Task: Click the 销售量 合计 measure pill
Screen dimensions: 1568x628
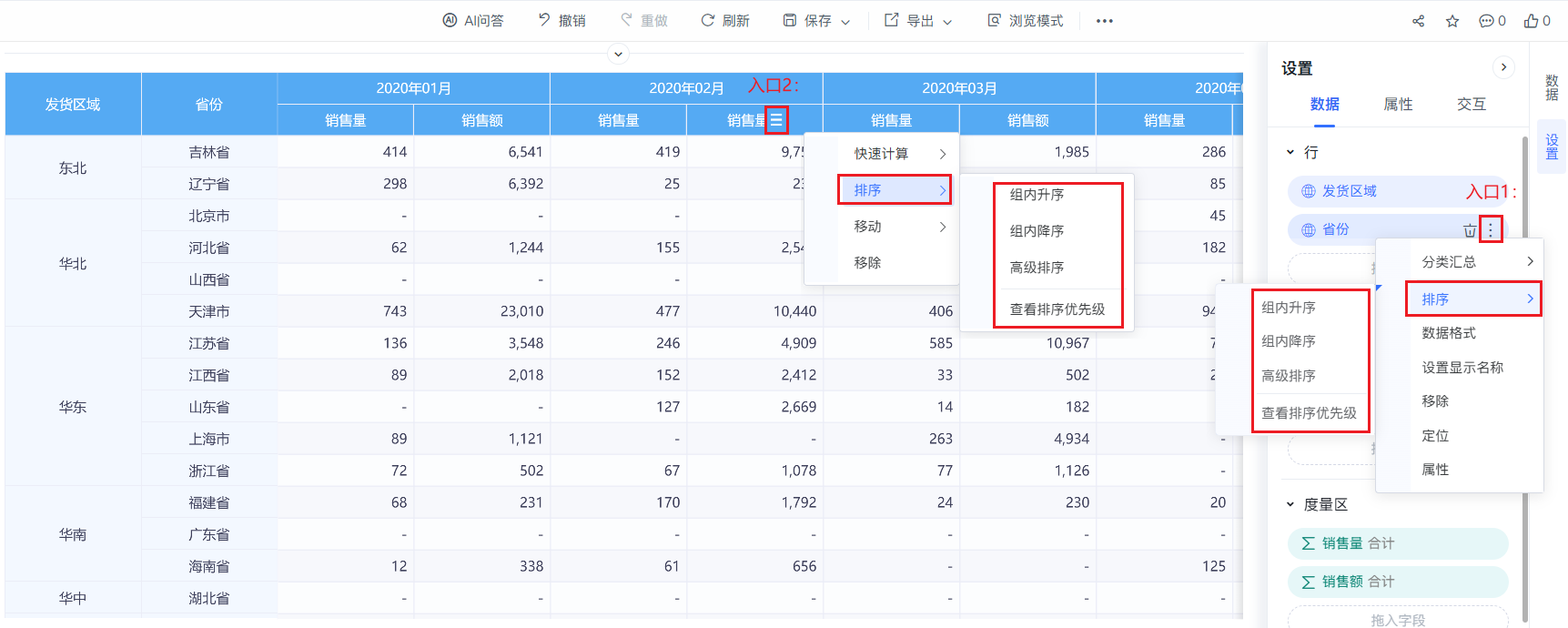Action: 1398,543
